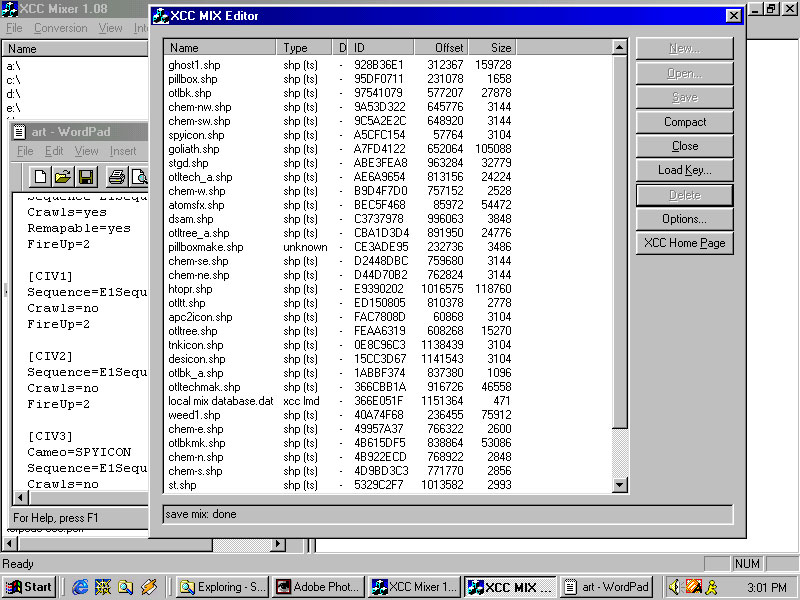Sort list by ID column header

point(381,48)
